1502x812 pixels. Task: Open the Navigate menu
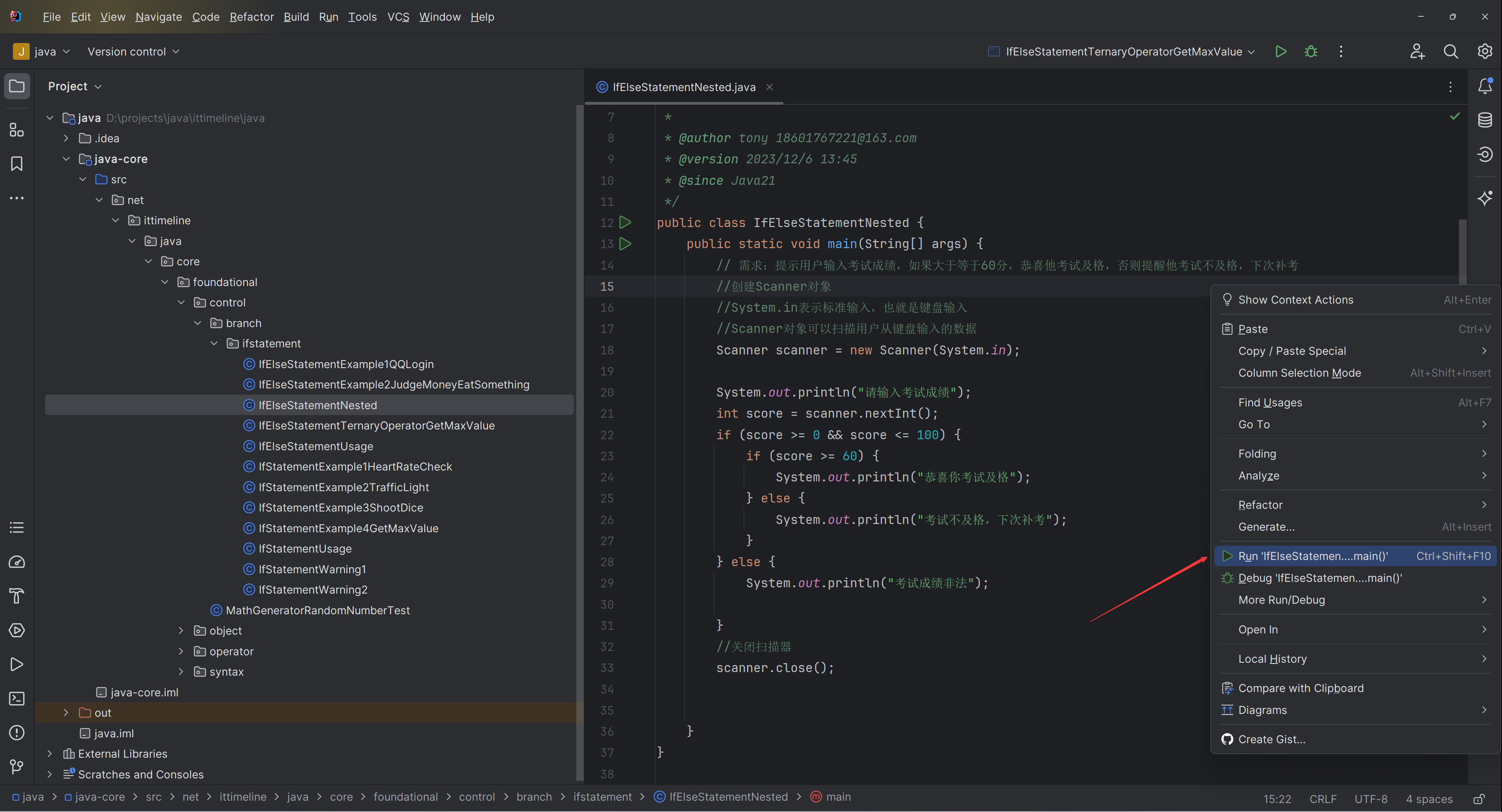pyautogui.click(x=159, y=17)
